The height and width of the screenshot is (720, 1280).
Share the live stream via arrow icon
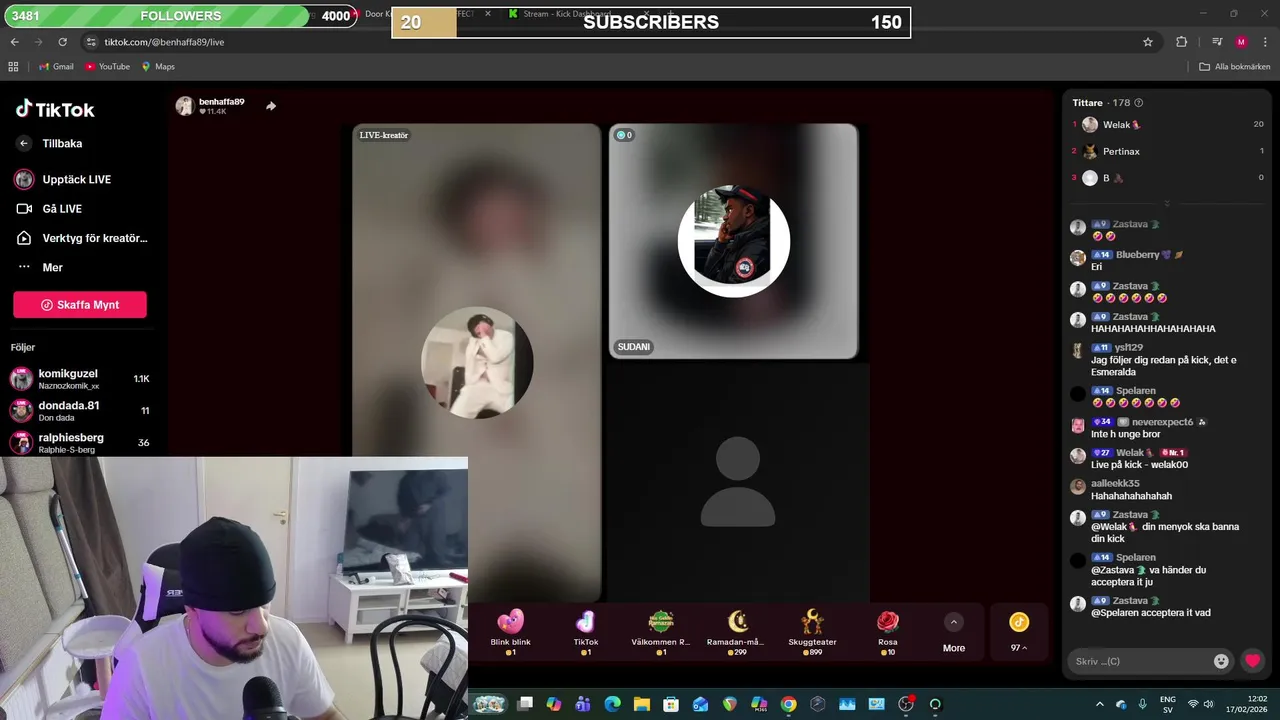click(271, 106)
